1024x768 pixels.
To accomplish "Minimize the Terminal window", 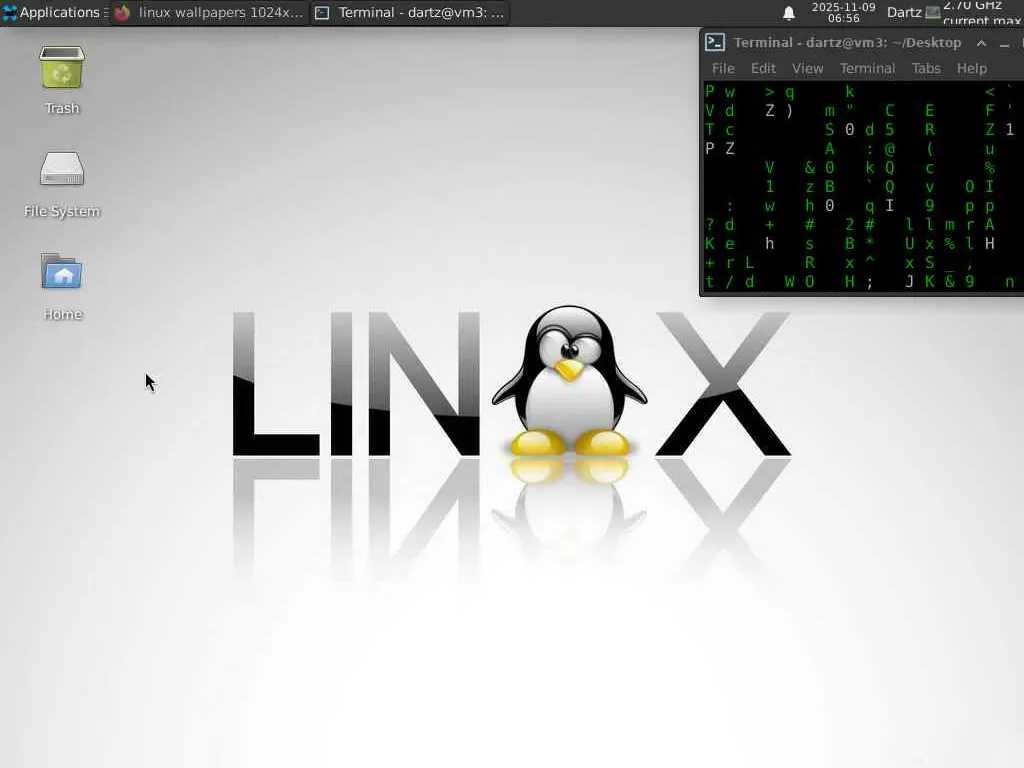I will click(x=1004, y=44).
